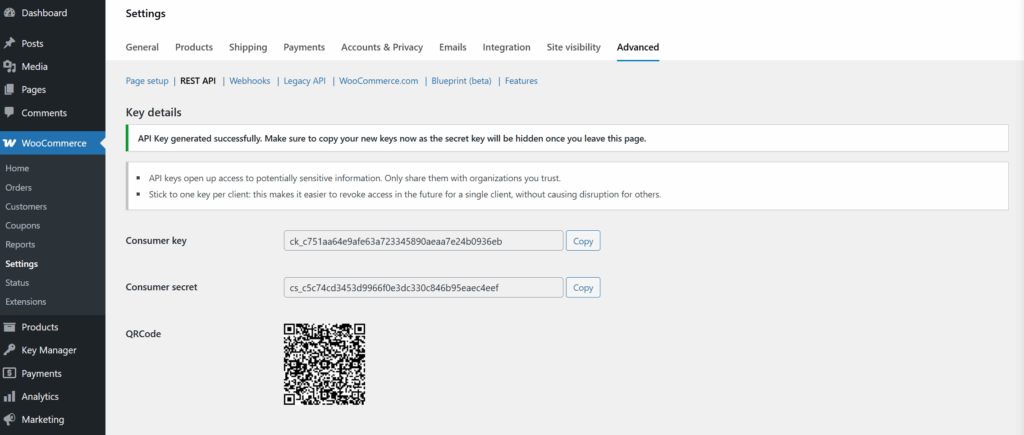The image size is (1024, 435).
Task: Click the WooCommerce logo icon
Action: [9, 143]
